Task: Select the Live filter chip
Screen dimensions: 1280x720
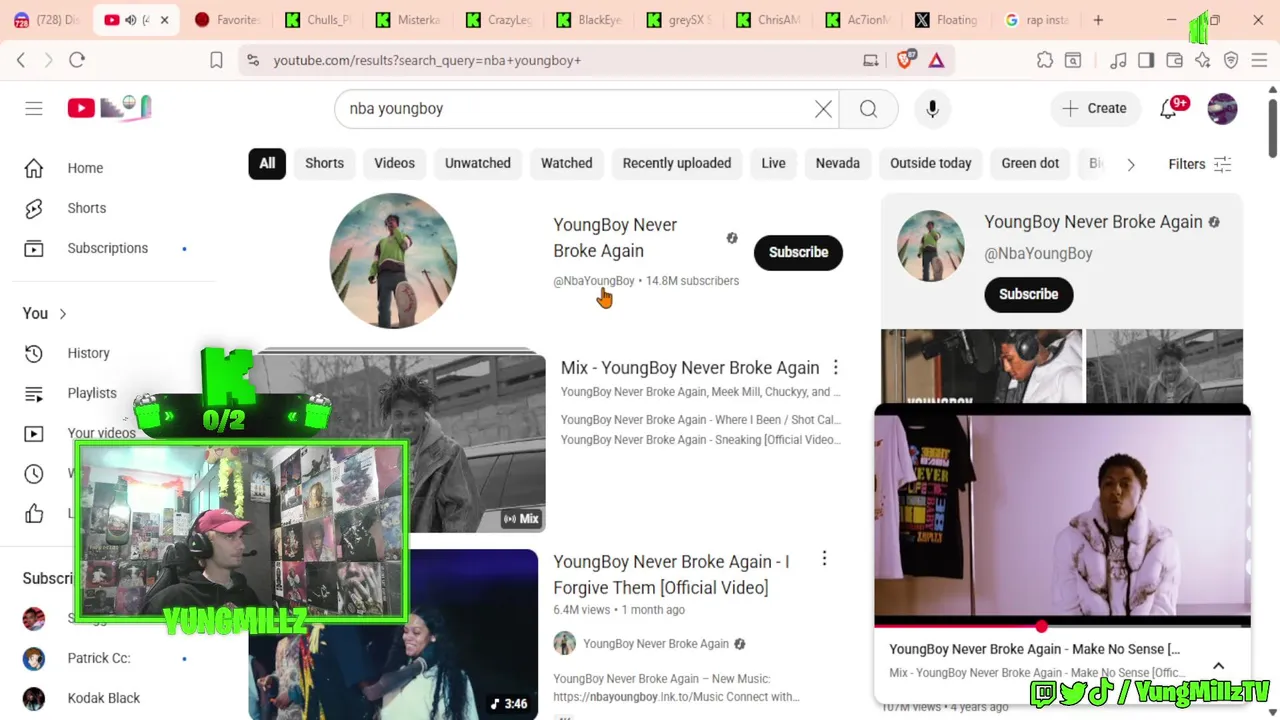Action: pyautogui.click(x=773, y=163)
